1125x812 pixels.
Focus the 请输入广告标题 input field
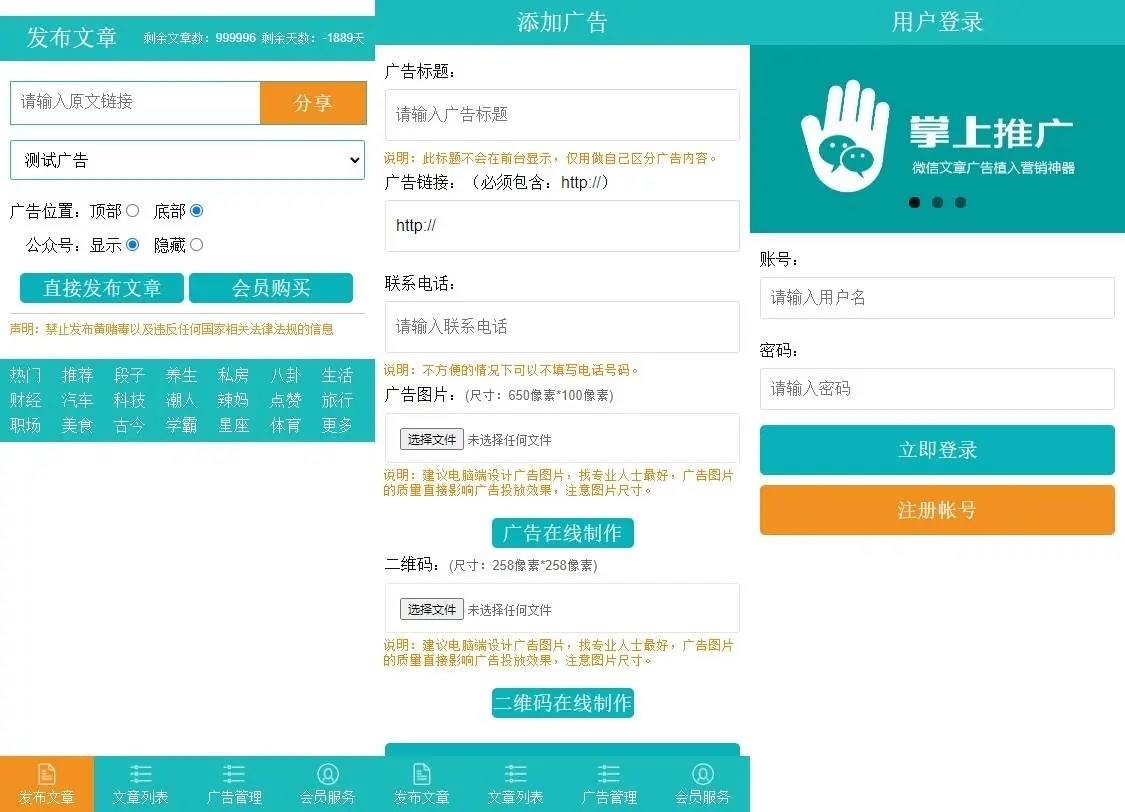(x=562, y=115)
